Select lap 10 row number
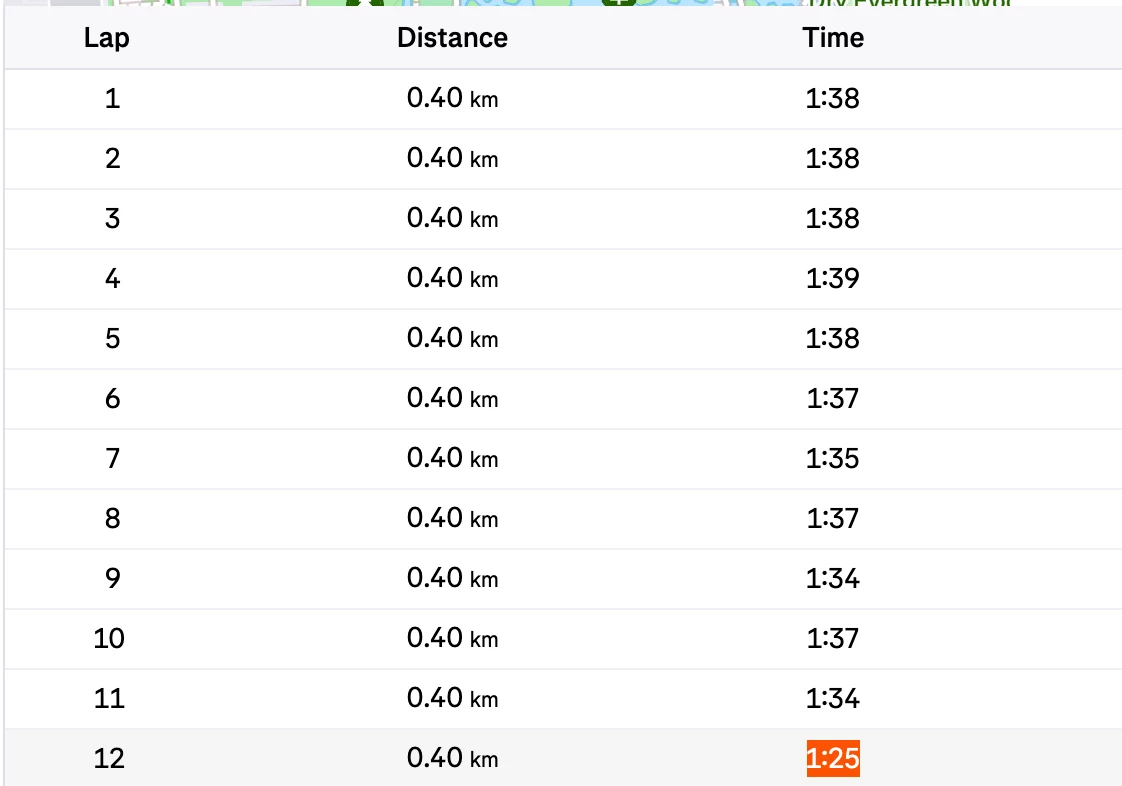 click(x=109, y=639)
